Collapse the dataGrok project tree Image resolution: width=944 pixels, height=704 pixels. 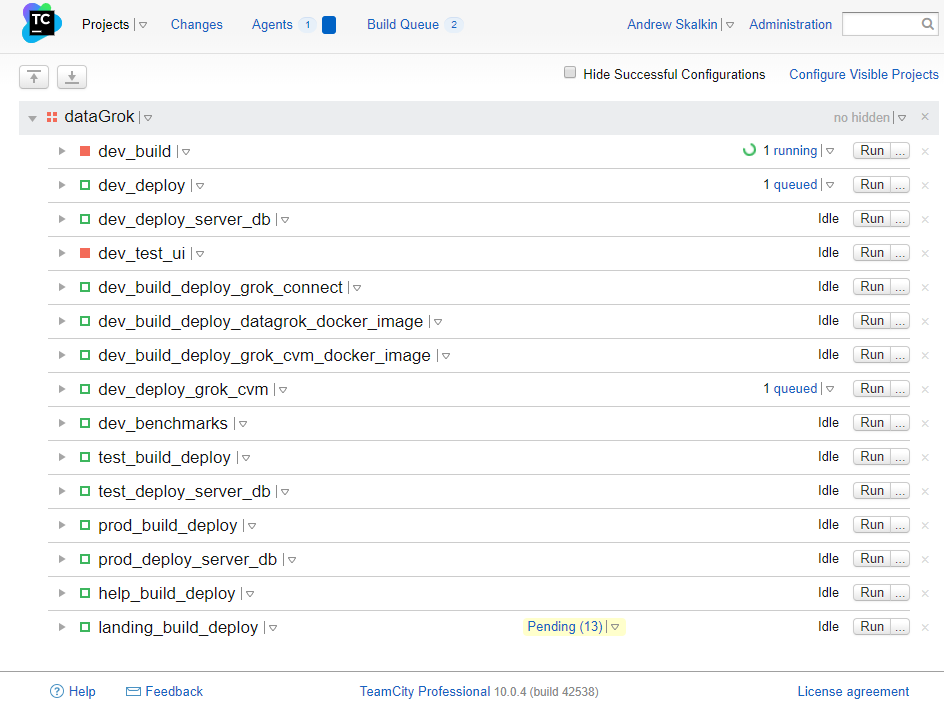tap(32, 118)
